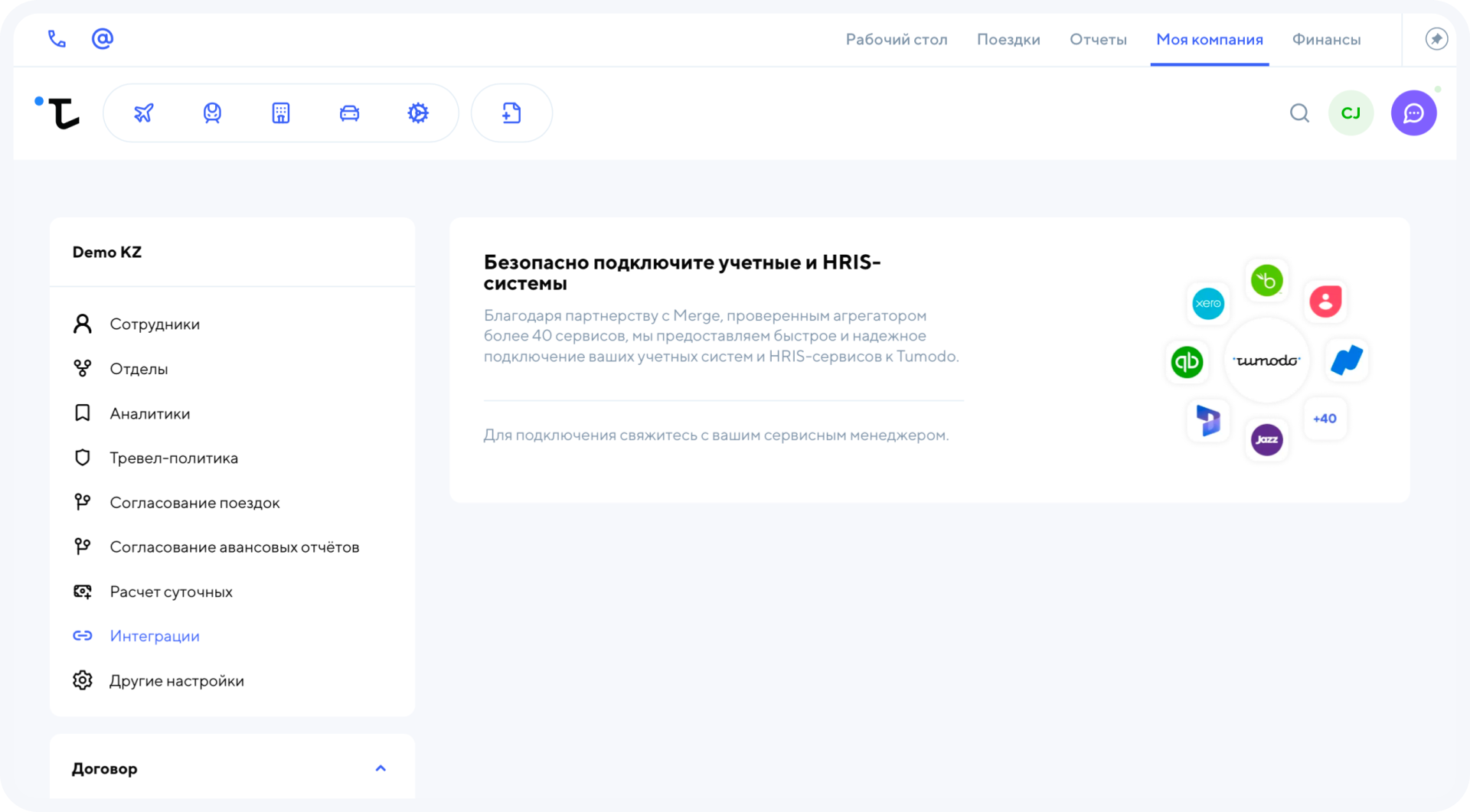The width and height of the screenshot is (1470, 812).
Task: Open search with magnifier icon
Action: click(1299, 113)
